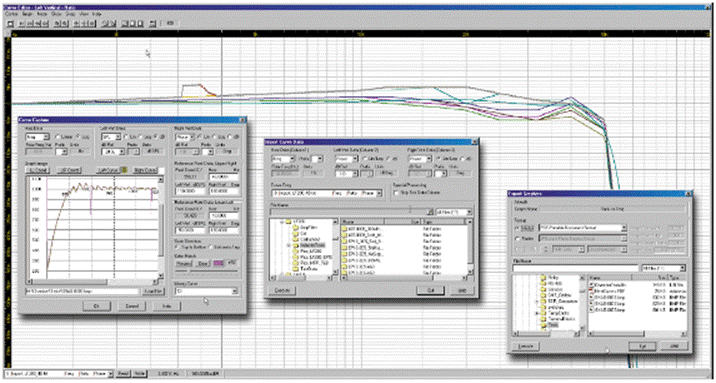
Task: Open the Curve menu in the main window
Action: pyautogui.click(x=11, y=14)
